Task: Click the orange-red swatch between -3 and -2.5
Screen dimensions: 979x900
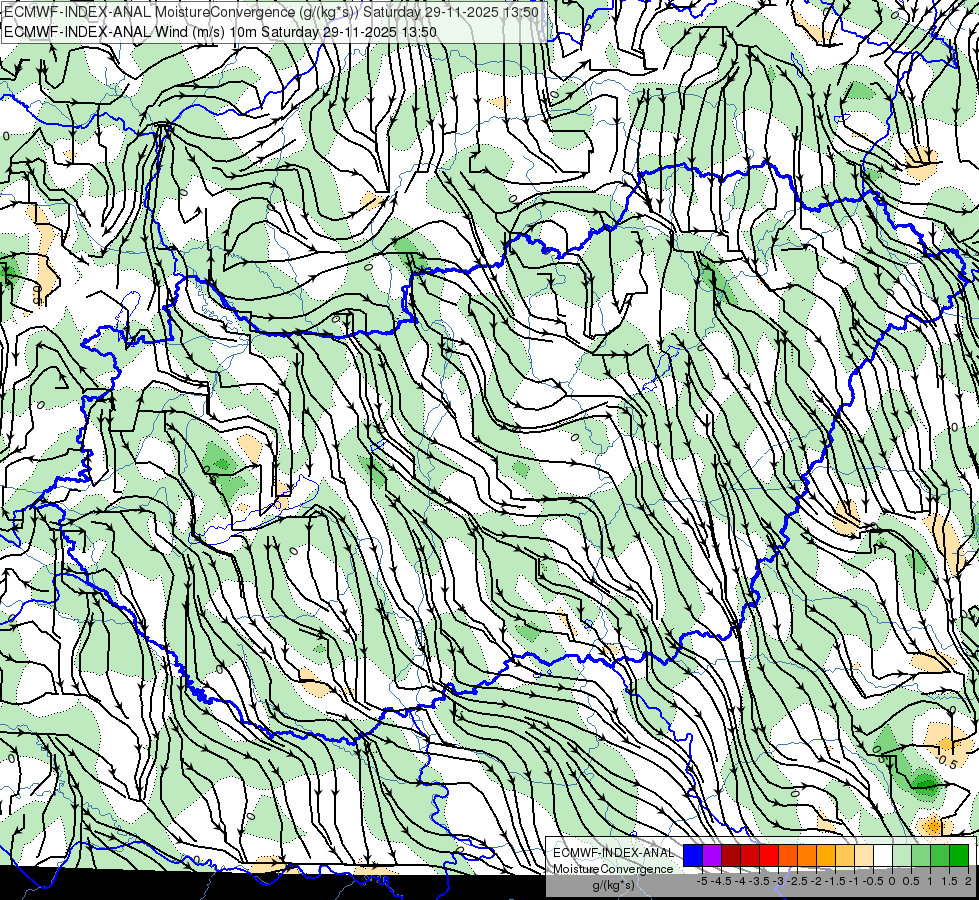Action: pos(788,856)
